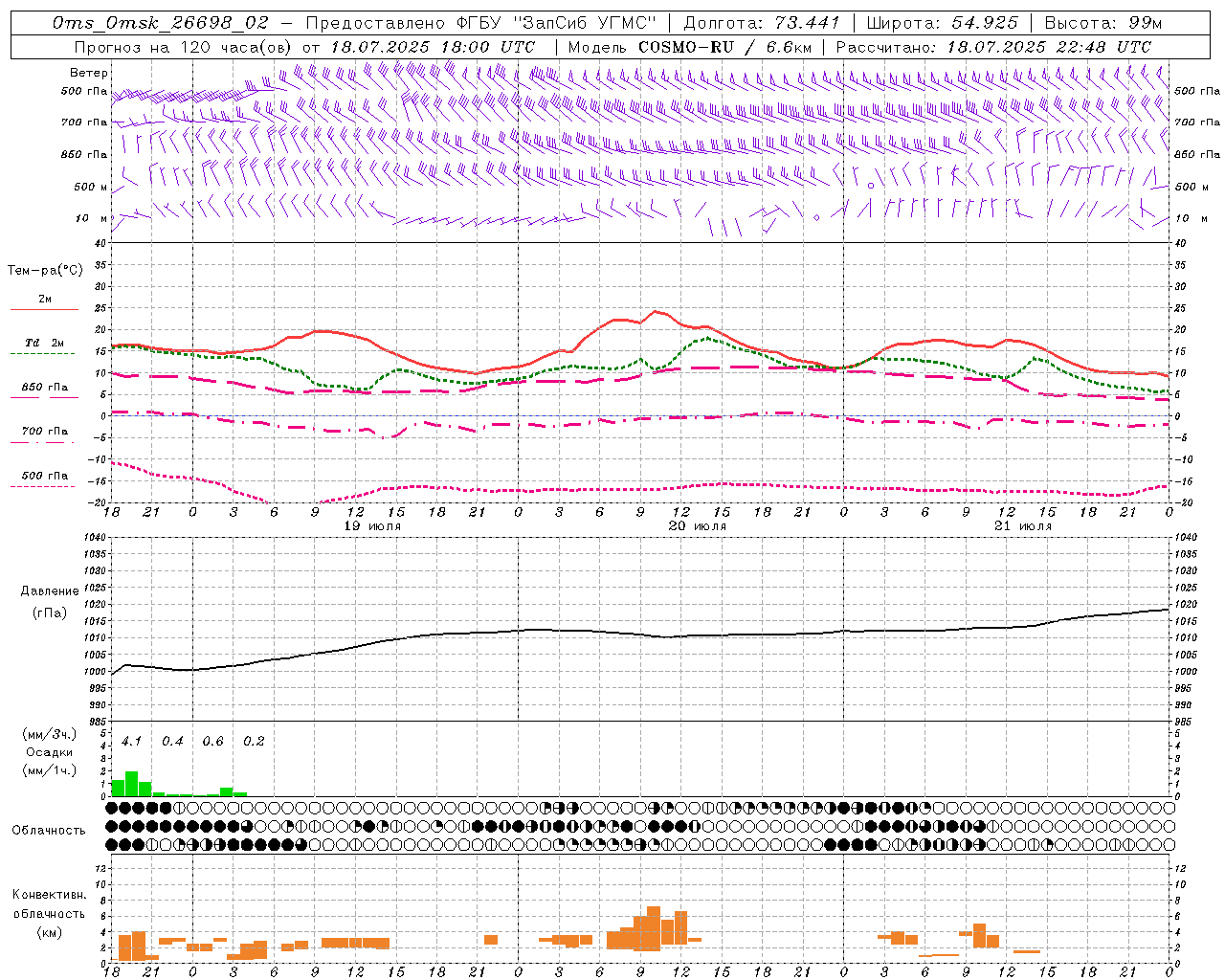Image resolution: width=1225 pixels, height=980 pixels.
Task: Click the Давление panel label
Action: pos(50,591)
